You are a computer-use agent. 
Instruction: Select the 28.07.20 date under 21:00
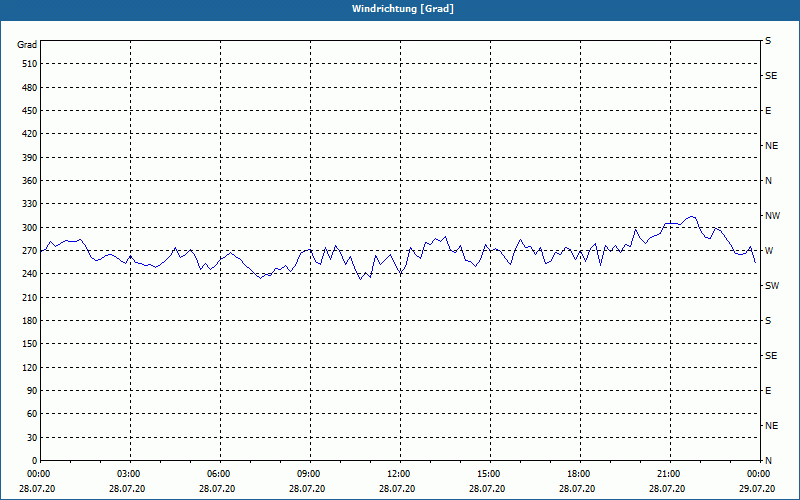click(x=667, y=489)
